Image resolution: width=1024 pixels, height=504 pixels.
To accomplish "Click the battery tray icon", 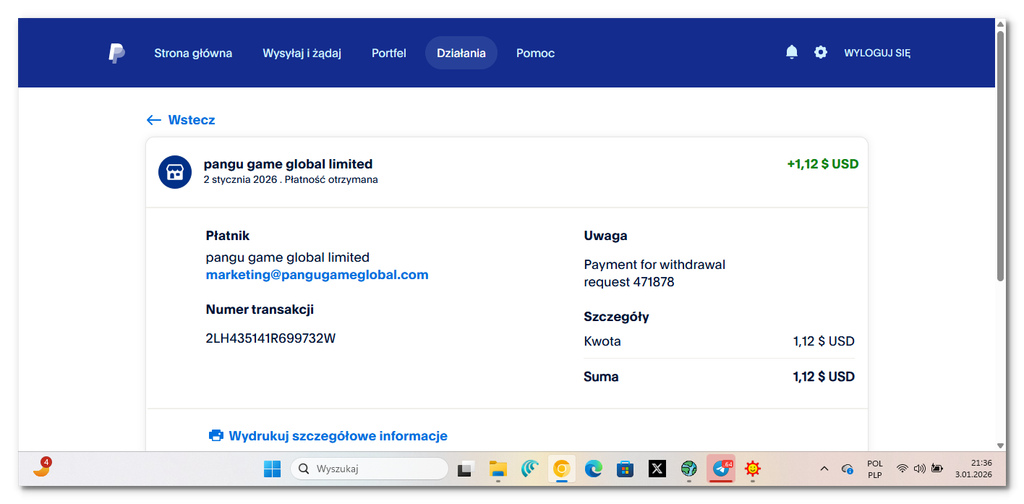I will click(937, 469).
